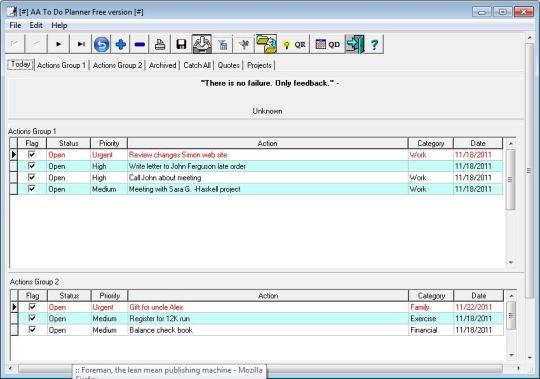Screen dimensions: 540x379
Task: Click Group 1 Date column header
Action: pos(478,143)
